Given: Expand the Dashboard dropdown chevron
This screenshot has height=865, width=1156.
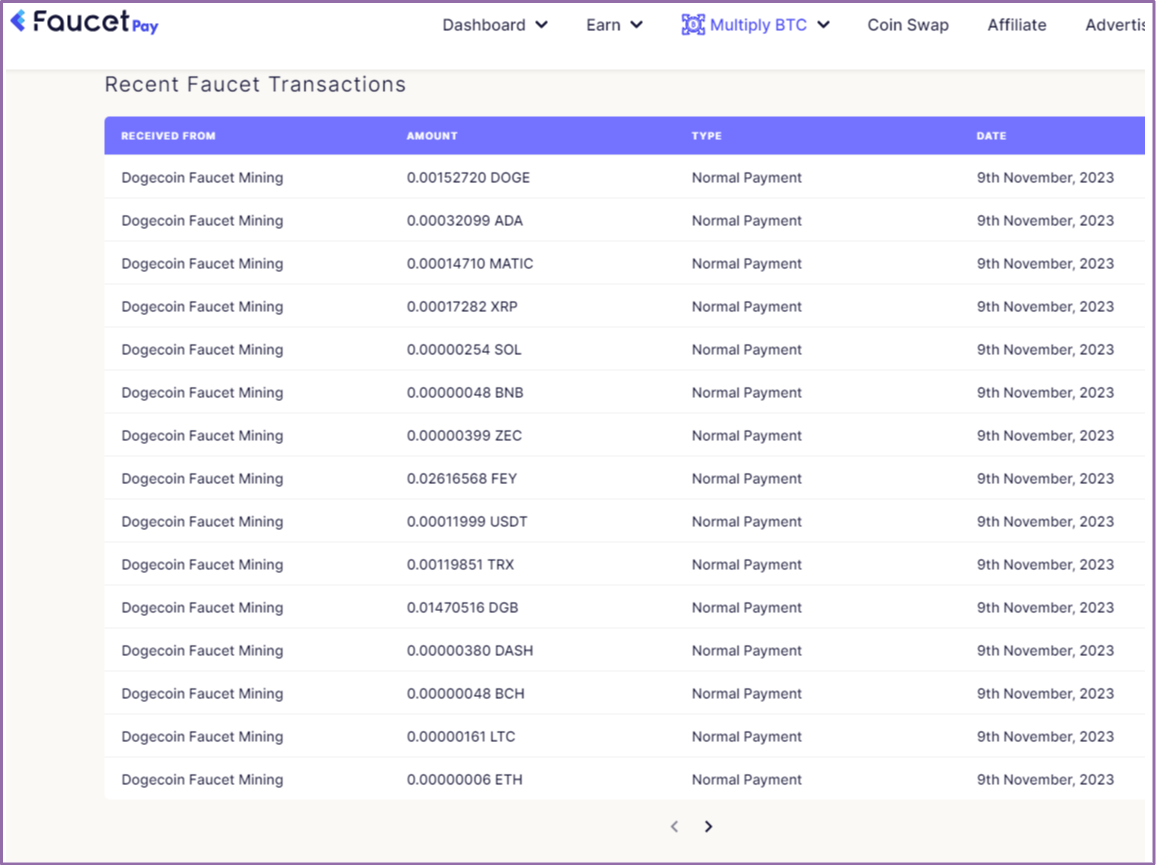Looking at the screenshot, I should (542, 25).
